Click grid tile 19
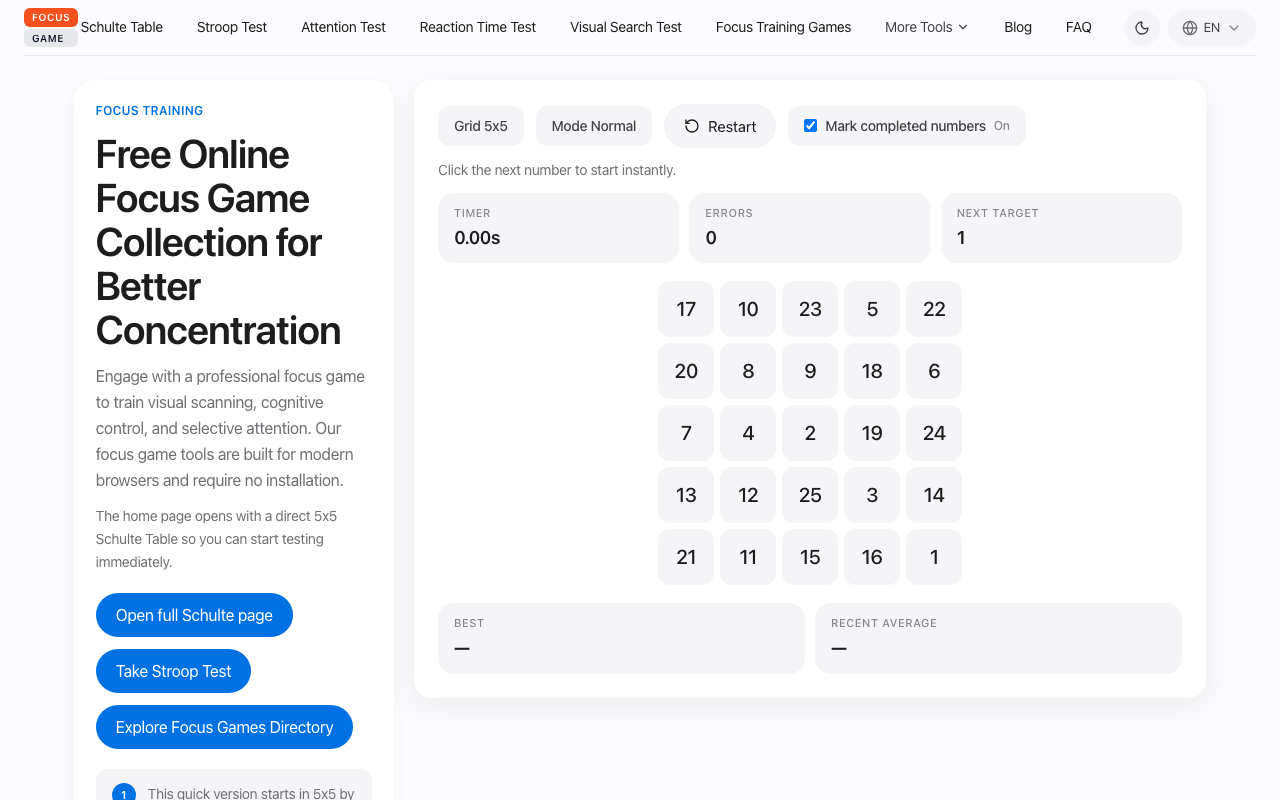The image size is (1280, 800). point(872,433)
